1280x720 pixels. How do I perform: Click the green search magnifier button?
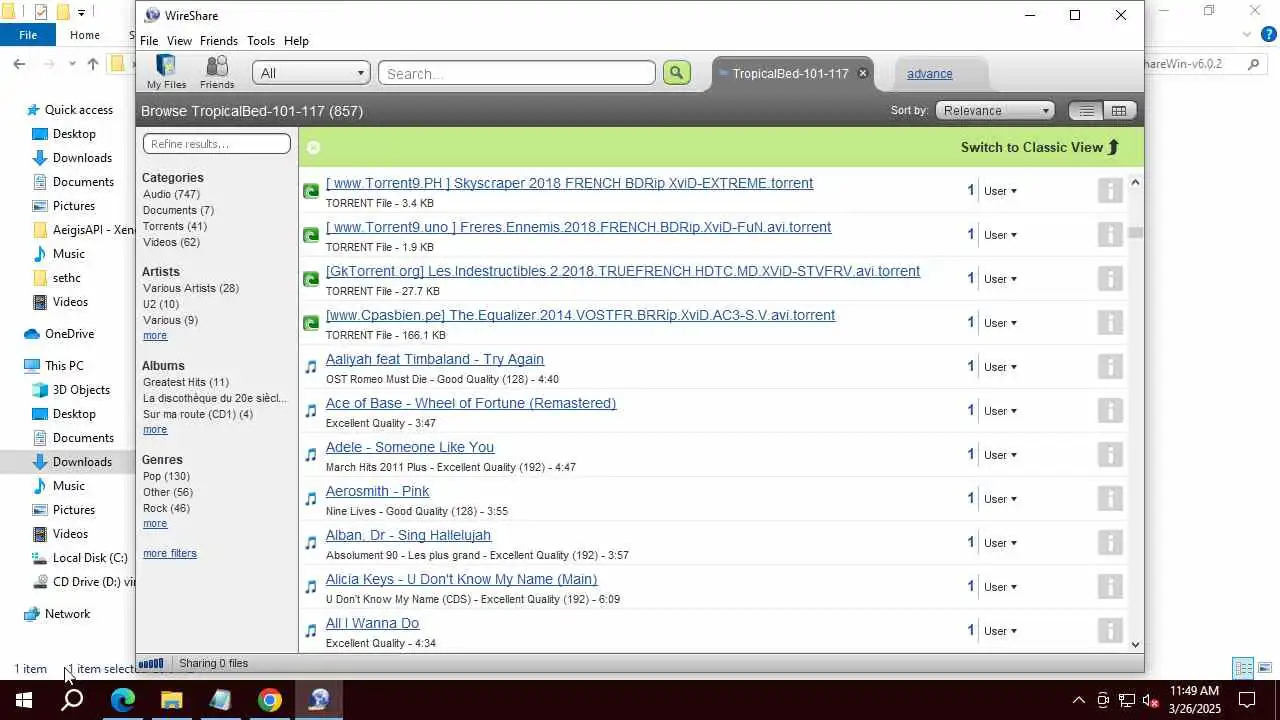tap(677, 73)
